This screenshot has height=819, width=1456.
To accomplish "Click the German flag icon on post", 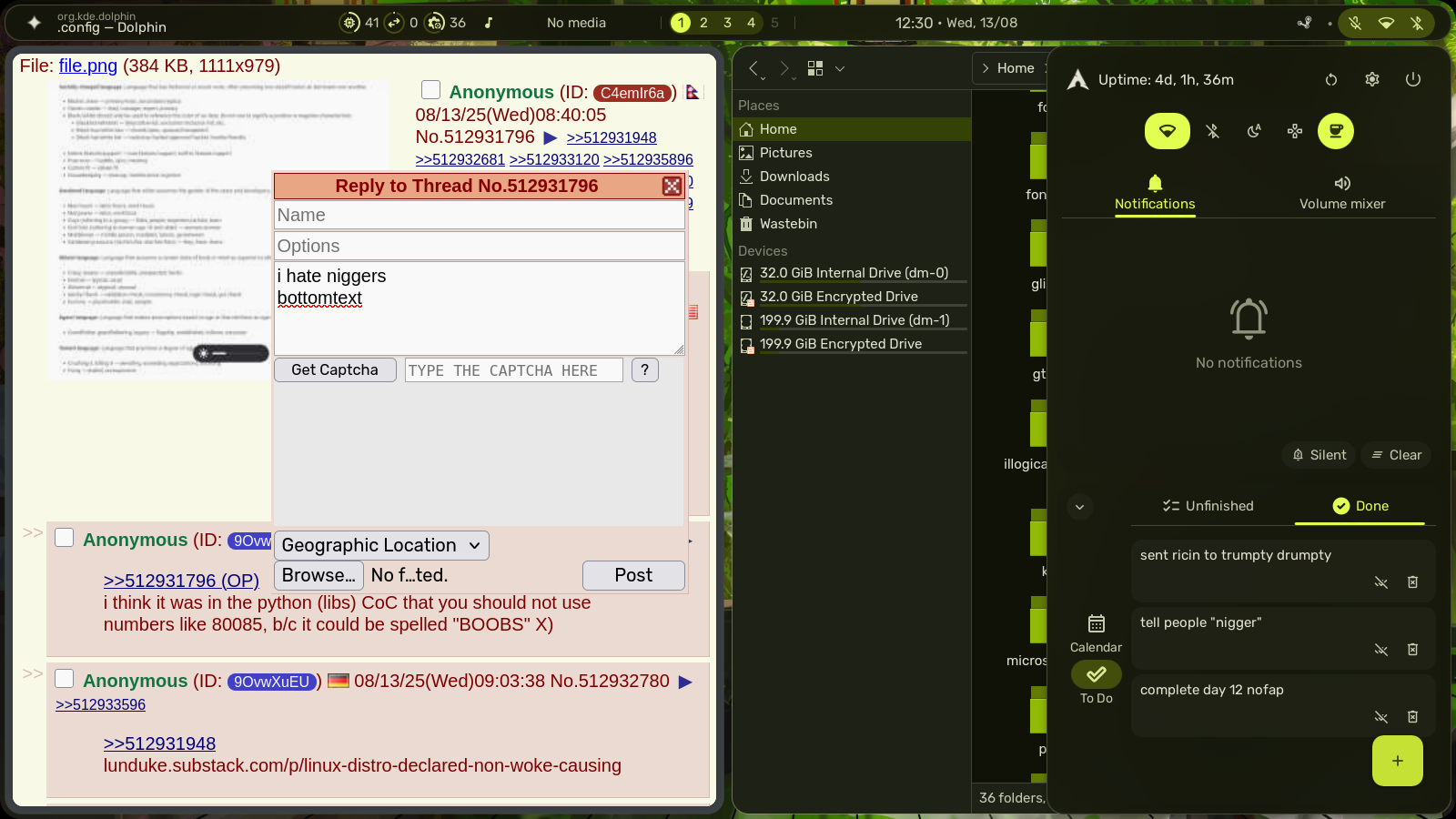I will point(339,681).
